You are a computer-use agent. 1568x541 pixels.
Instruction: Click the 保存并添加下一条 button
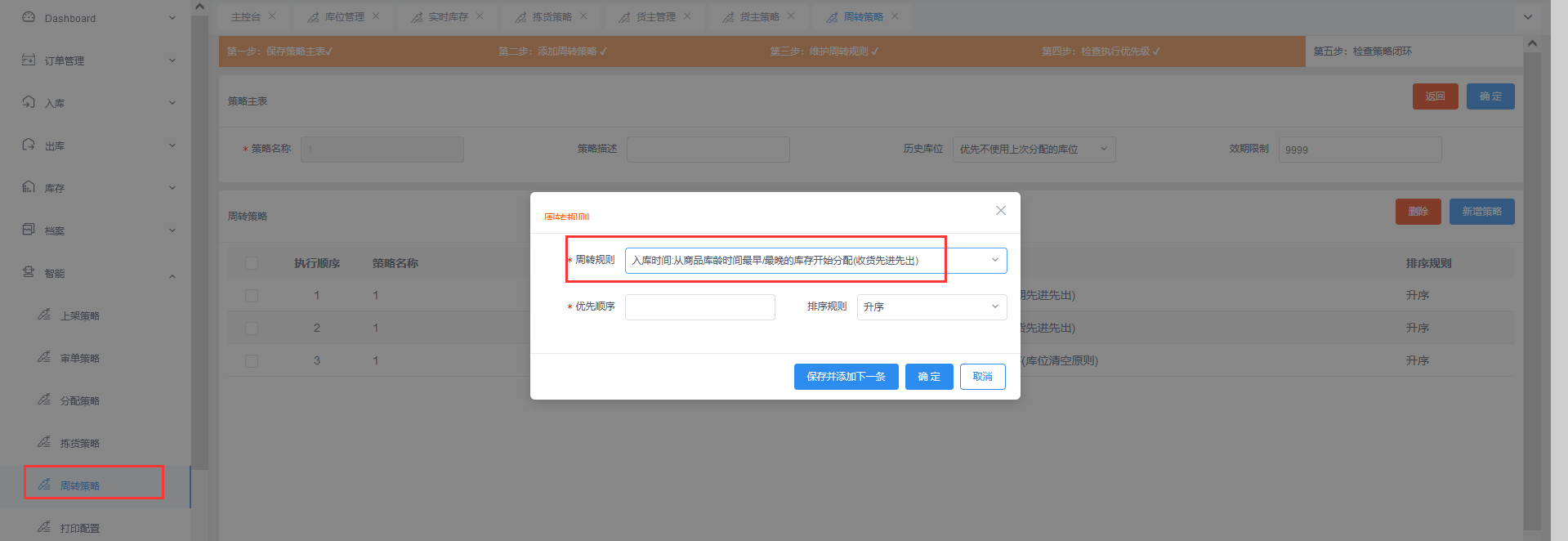[x=846, y=377]
